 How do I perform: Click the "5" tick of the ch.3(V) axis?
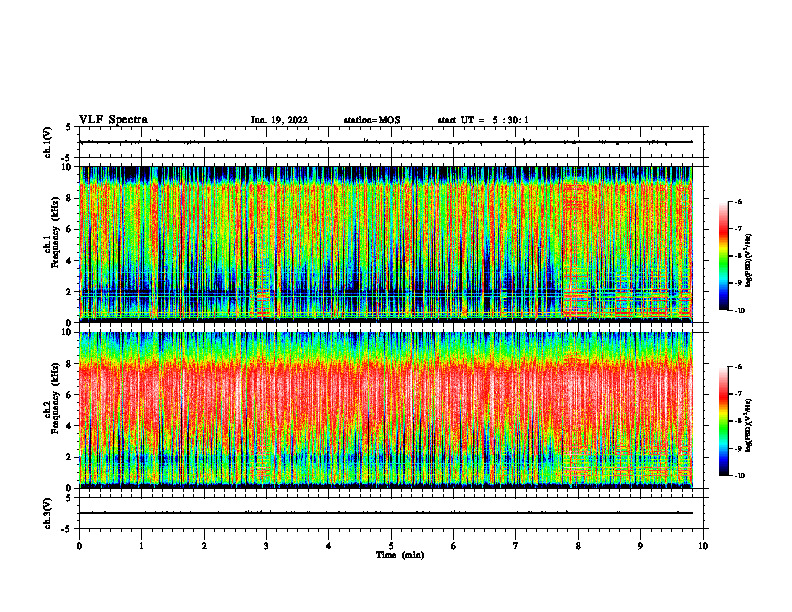pyautogui.click(x=69, y=498)
